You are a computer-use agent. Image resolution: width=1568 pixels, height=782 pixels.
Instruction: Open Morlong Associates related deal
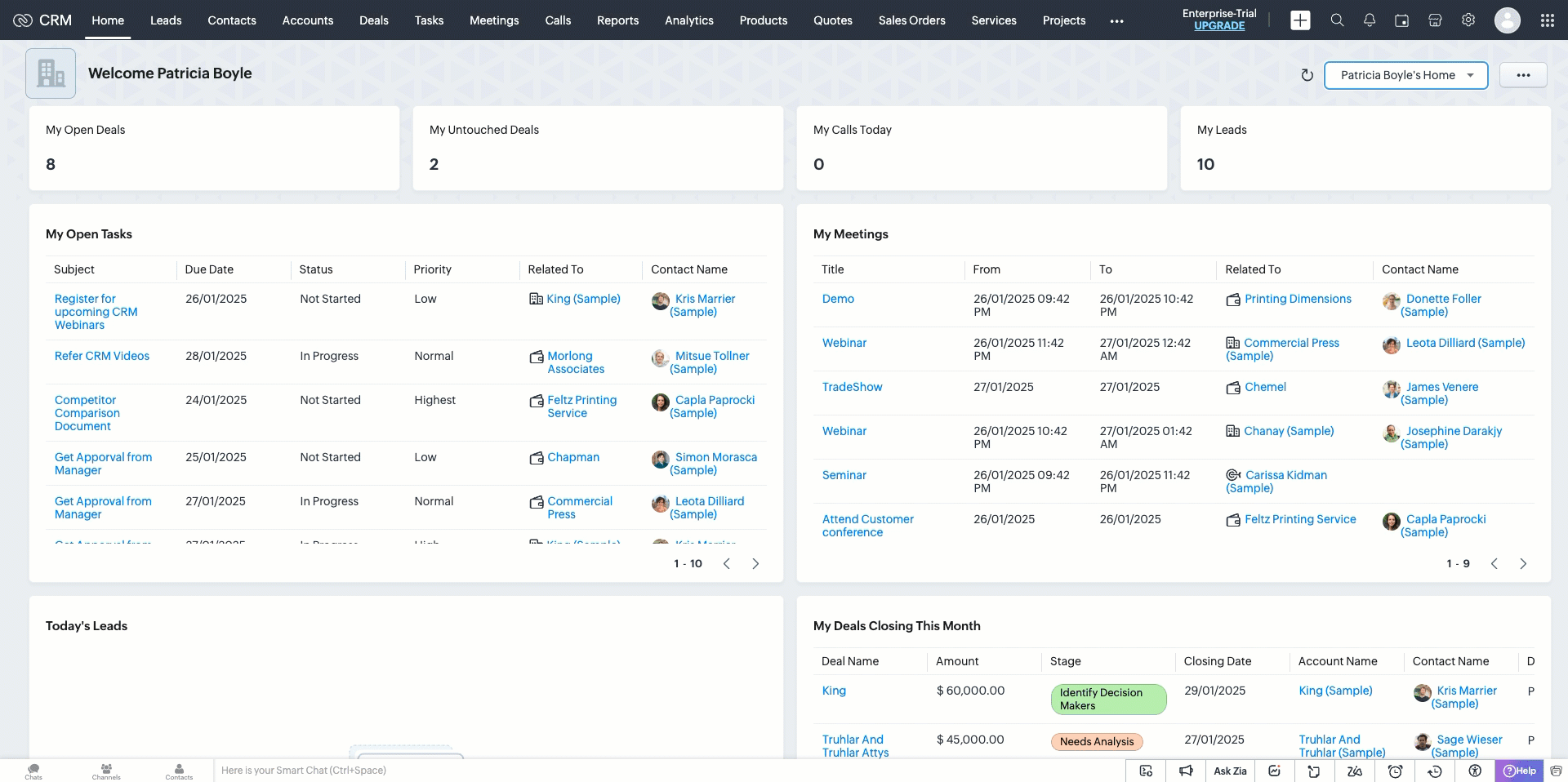(x=576, y=362)
